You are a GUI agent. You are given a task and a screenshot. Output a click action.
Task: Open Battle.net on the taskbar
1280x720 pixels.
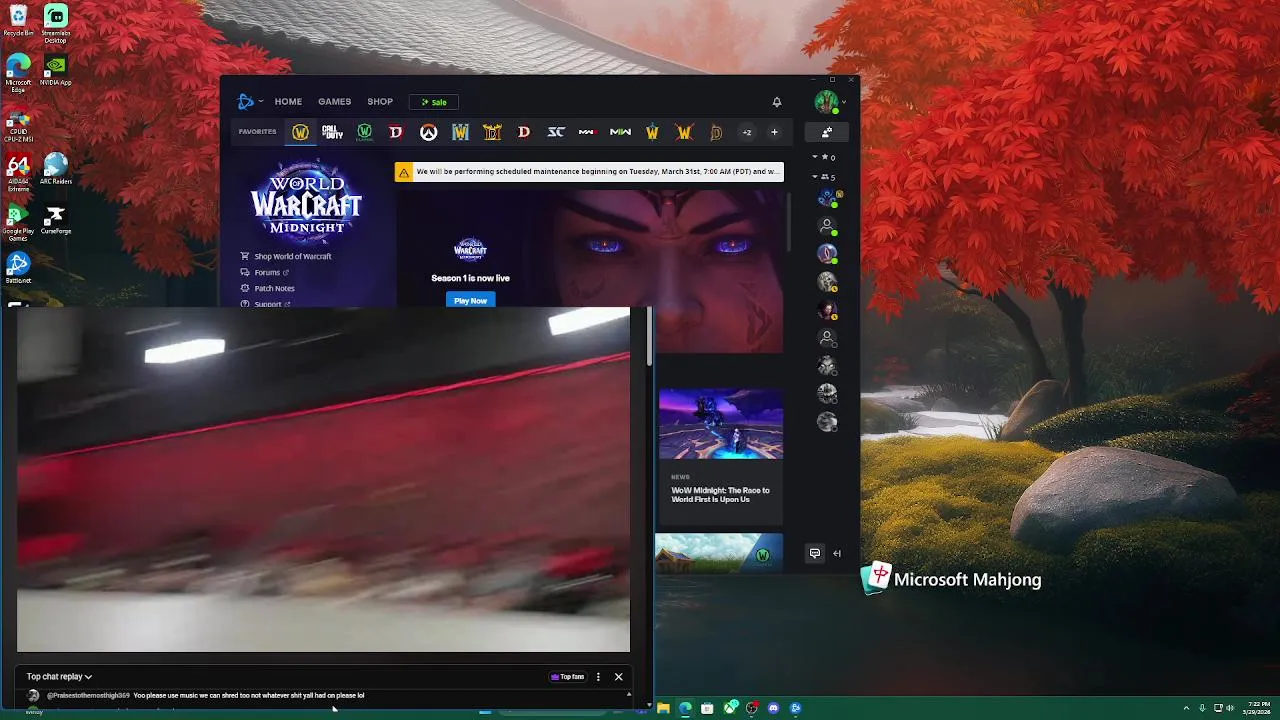(x=795, y=708)
